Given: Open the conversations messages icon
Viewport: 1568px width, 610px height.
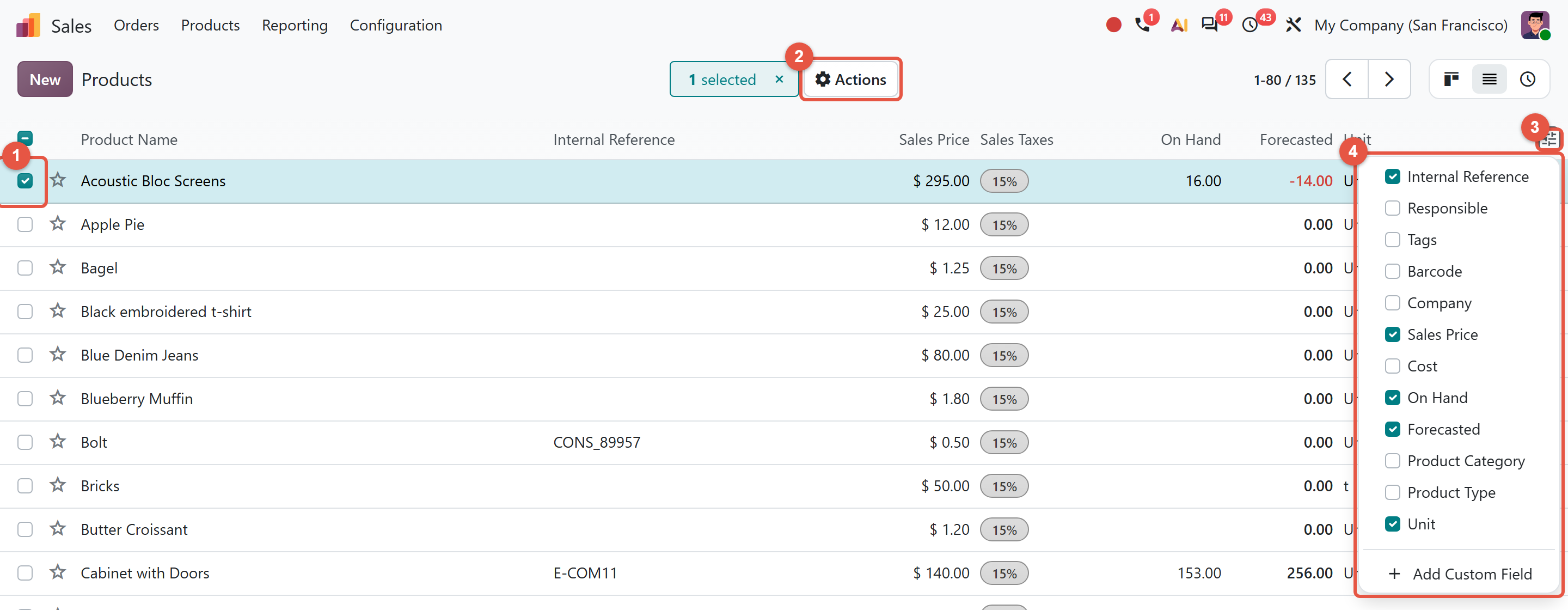Looking at the screenshot, I should tap(1209, 25).
